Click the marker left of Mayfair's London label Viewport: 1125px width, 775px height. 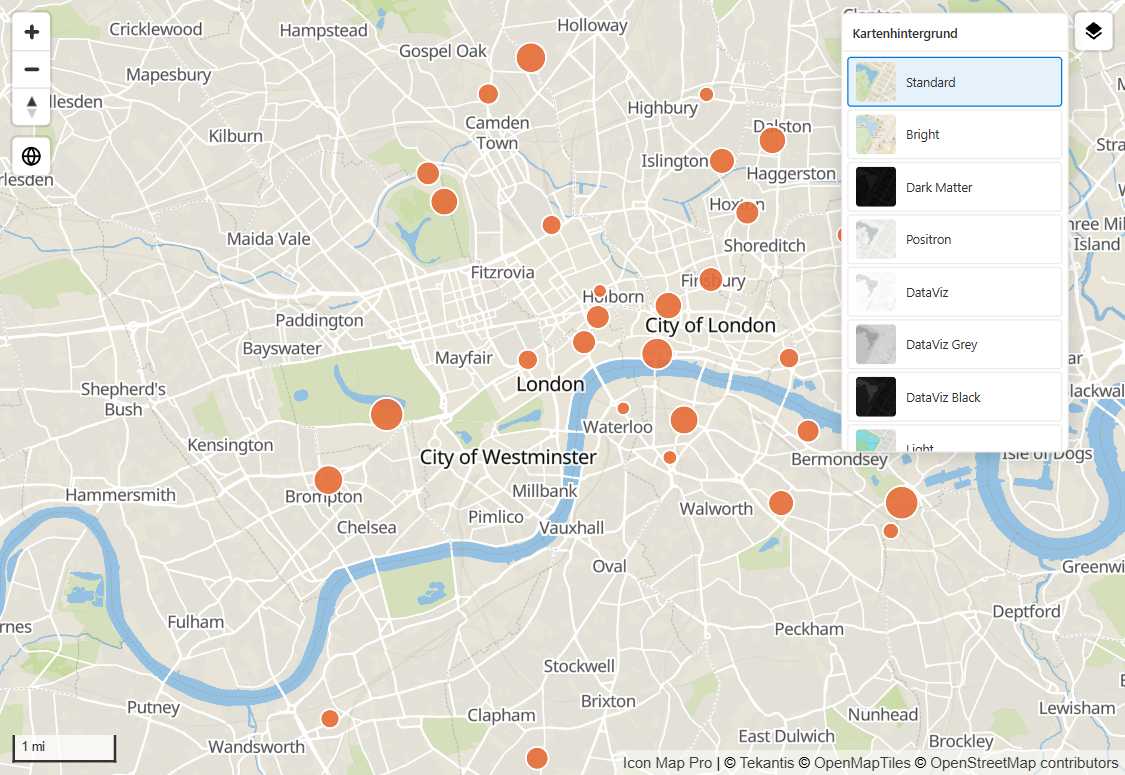[x=527, y=360]
